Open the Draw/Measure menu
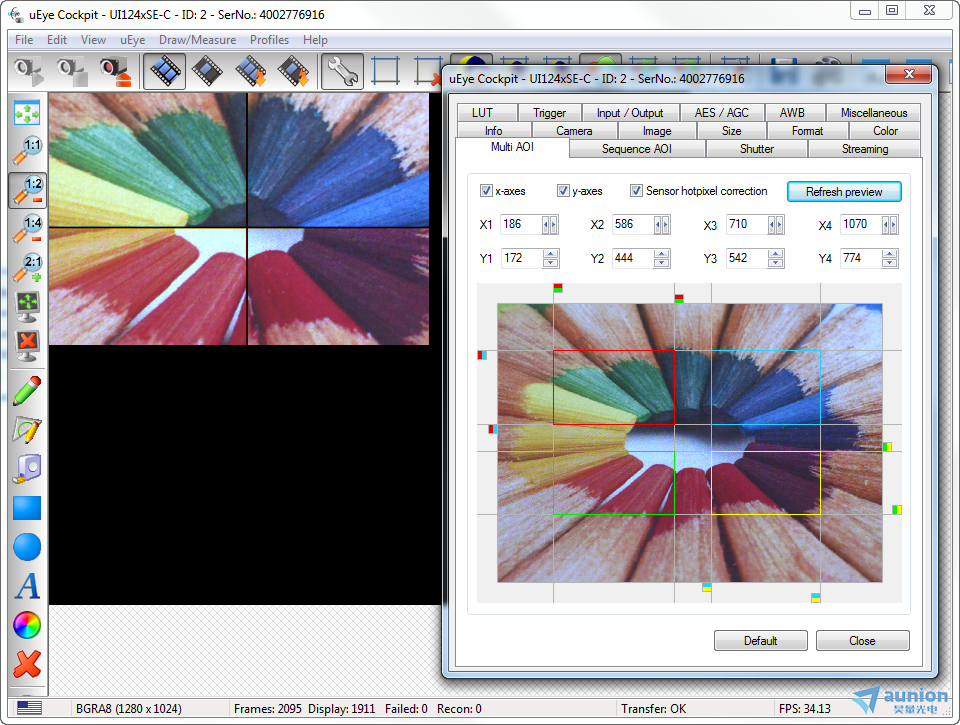 [x=197, y=40]
